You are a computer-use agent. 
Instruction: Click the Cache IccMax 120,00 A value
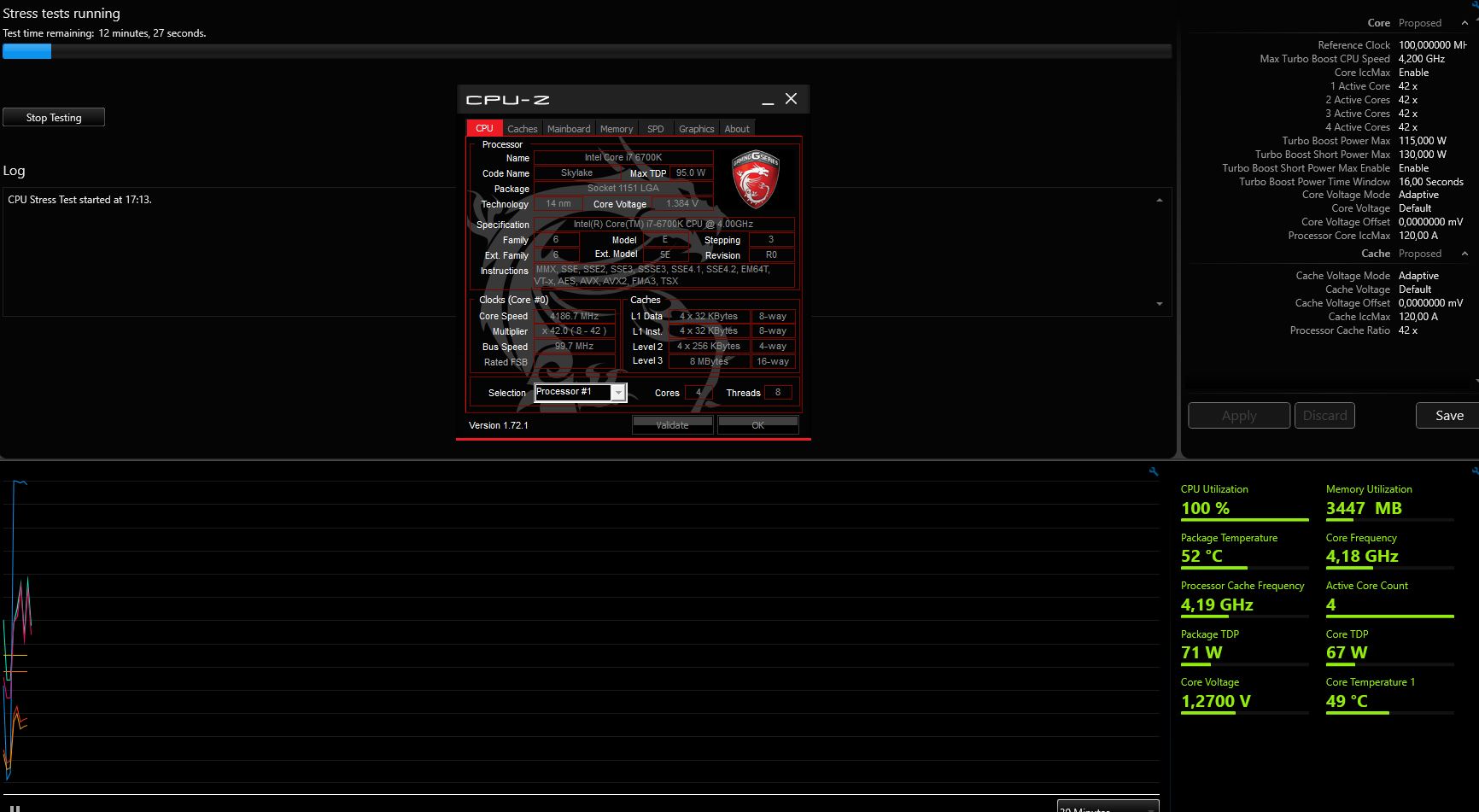tap(1418, 317)
